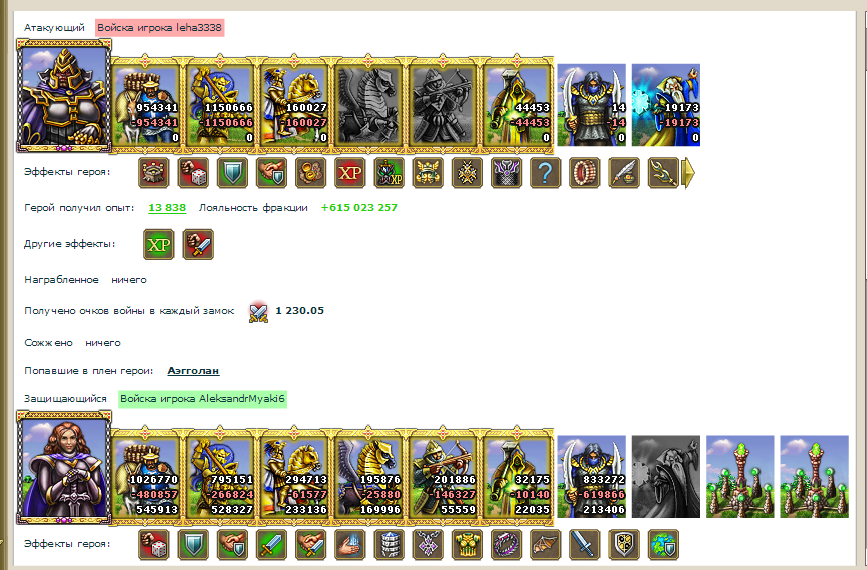
Task: Select the attacker's armored hero portrait
Action: [64, 95]
